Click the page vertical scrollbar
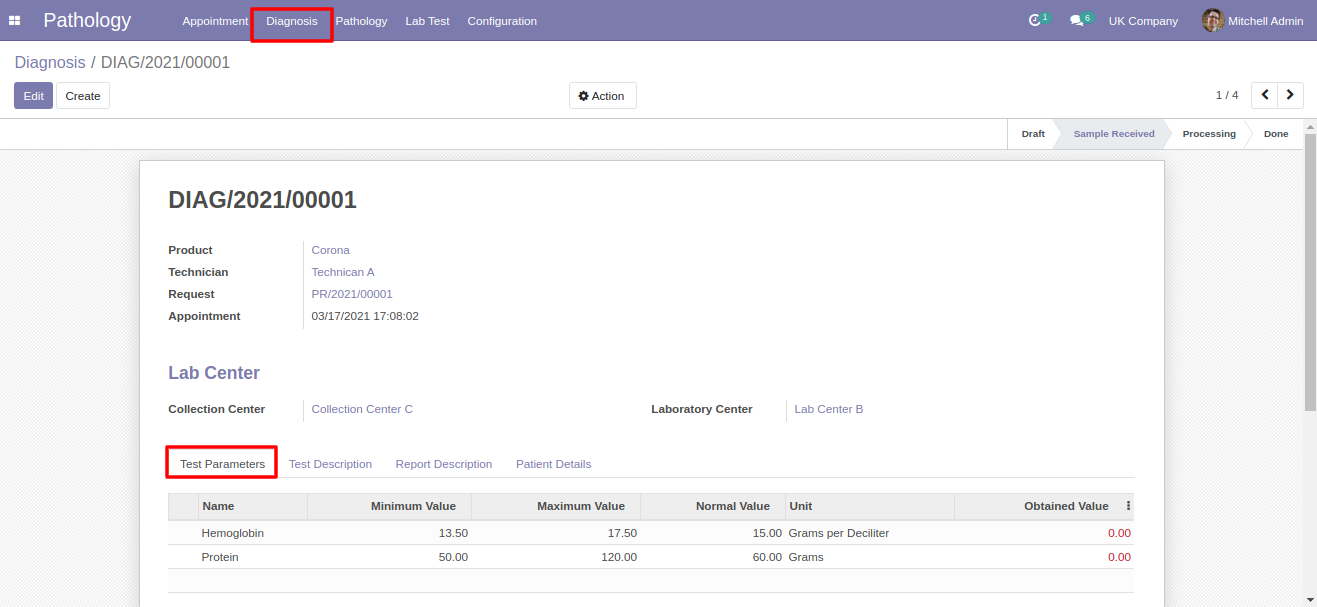This screenshot has height=607, width=1317. [1310, 270]
